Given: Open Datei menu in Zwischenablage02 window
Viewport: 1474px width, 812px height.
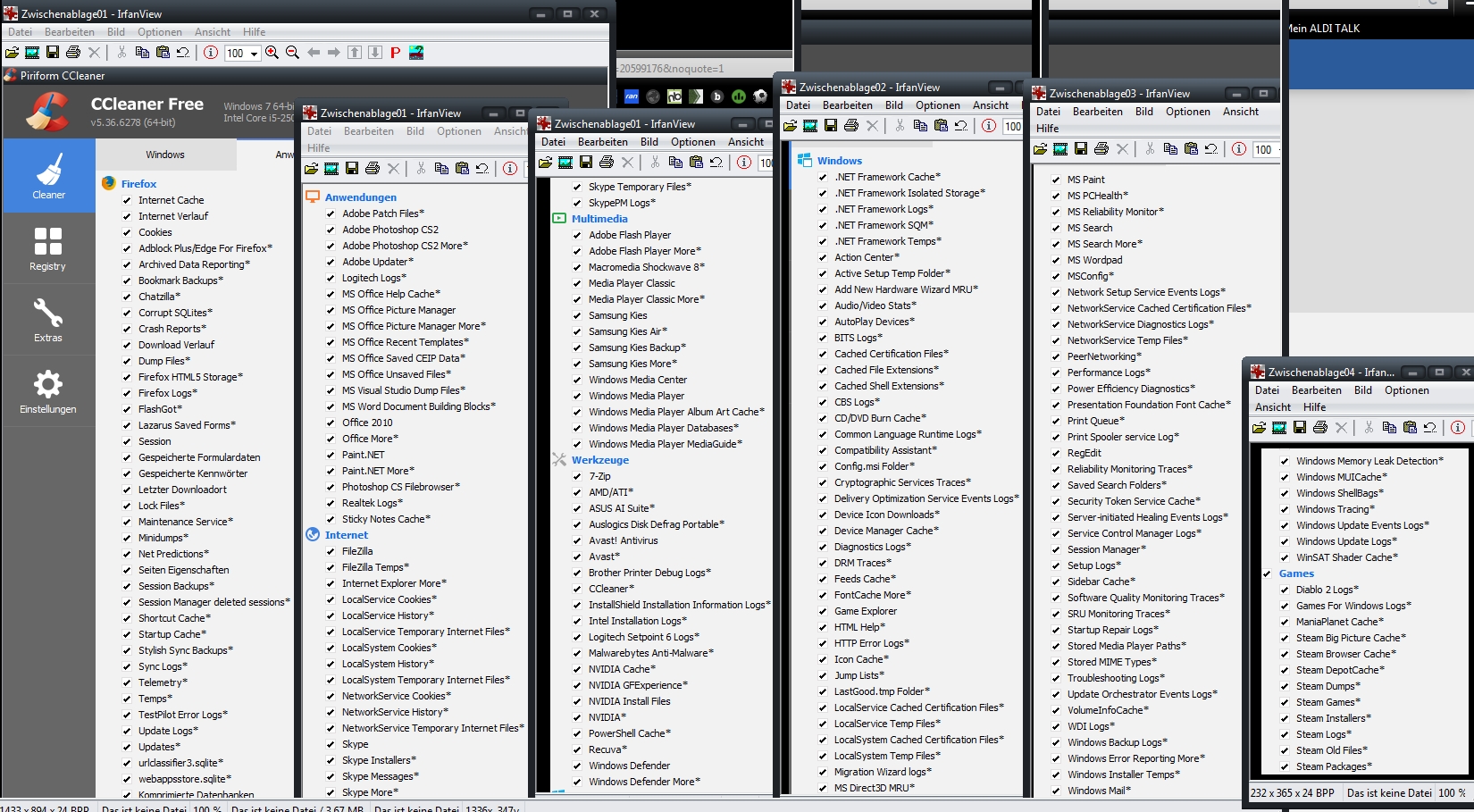Looking at the screenshot, I should pyautogui.click(x=798, y=105).
